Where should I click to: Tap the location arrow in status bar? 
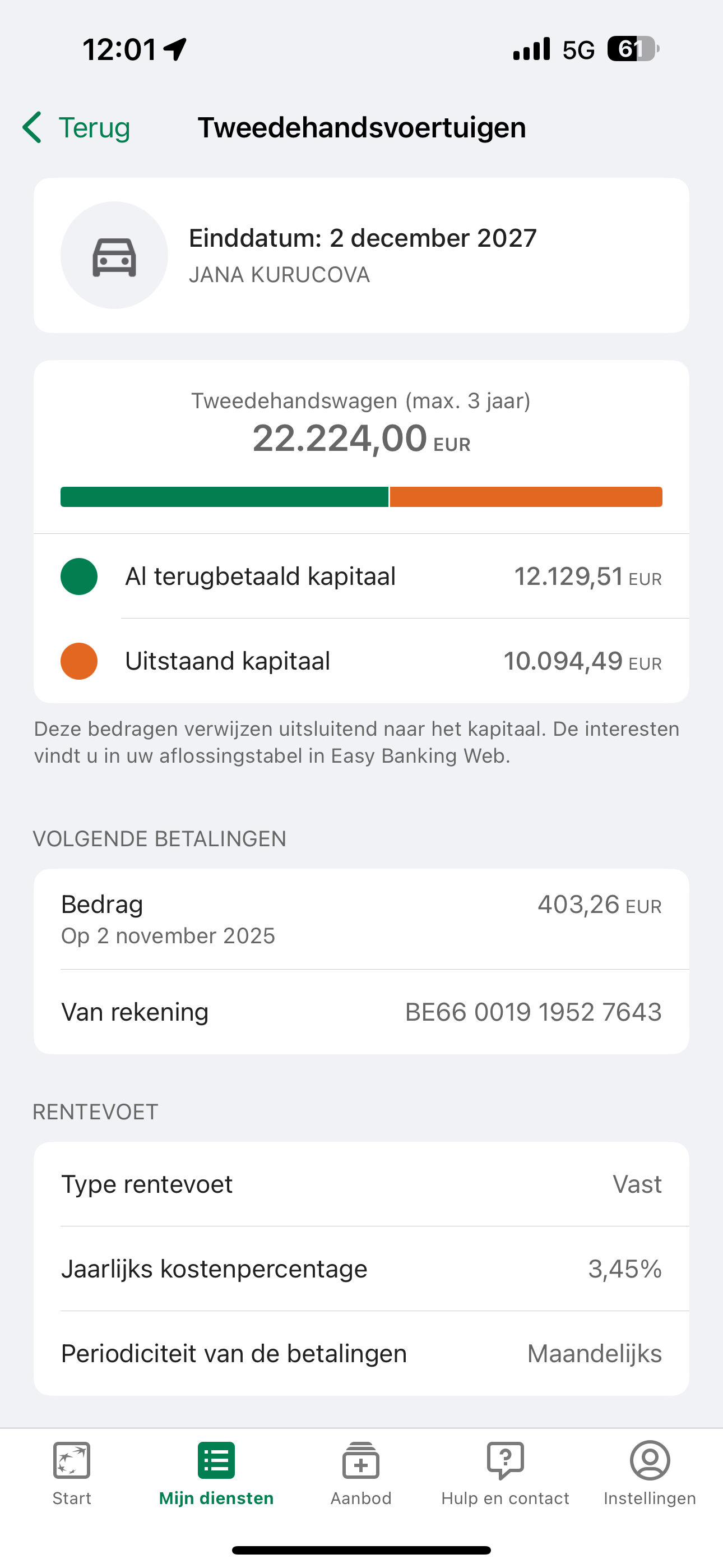coord(175,49)
